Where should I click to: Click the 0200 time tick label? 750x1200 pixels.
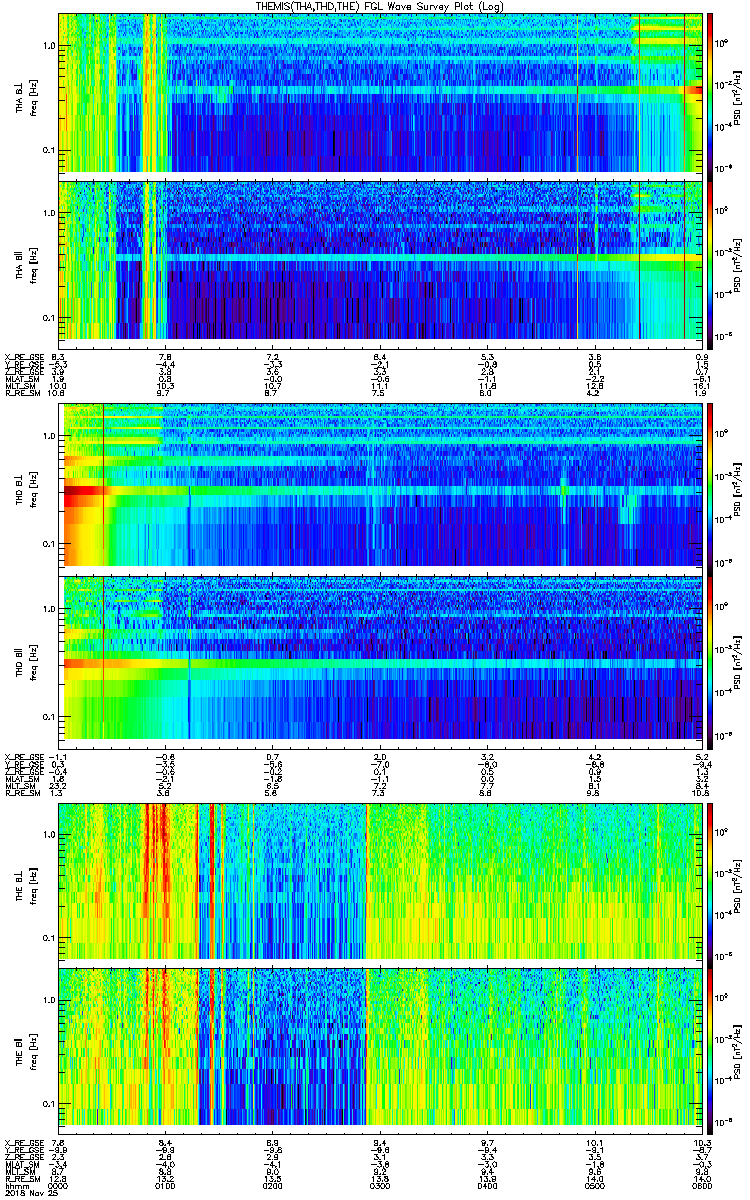(272, 1185)
